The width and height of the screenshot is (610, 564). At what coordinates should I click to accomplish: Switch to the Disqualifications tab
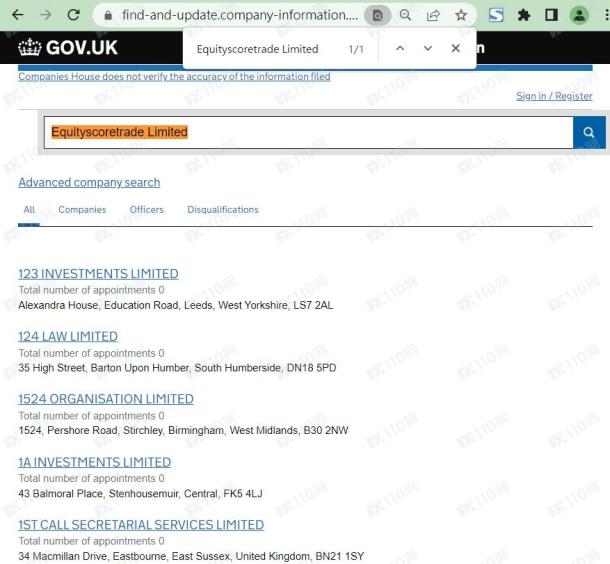[223, 210]
